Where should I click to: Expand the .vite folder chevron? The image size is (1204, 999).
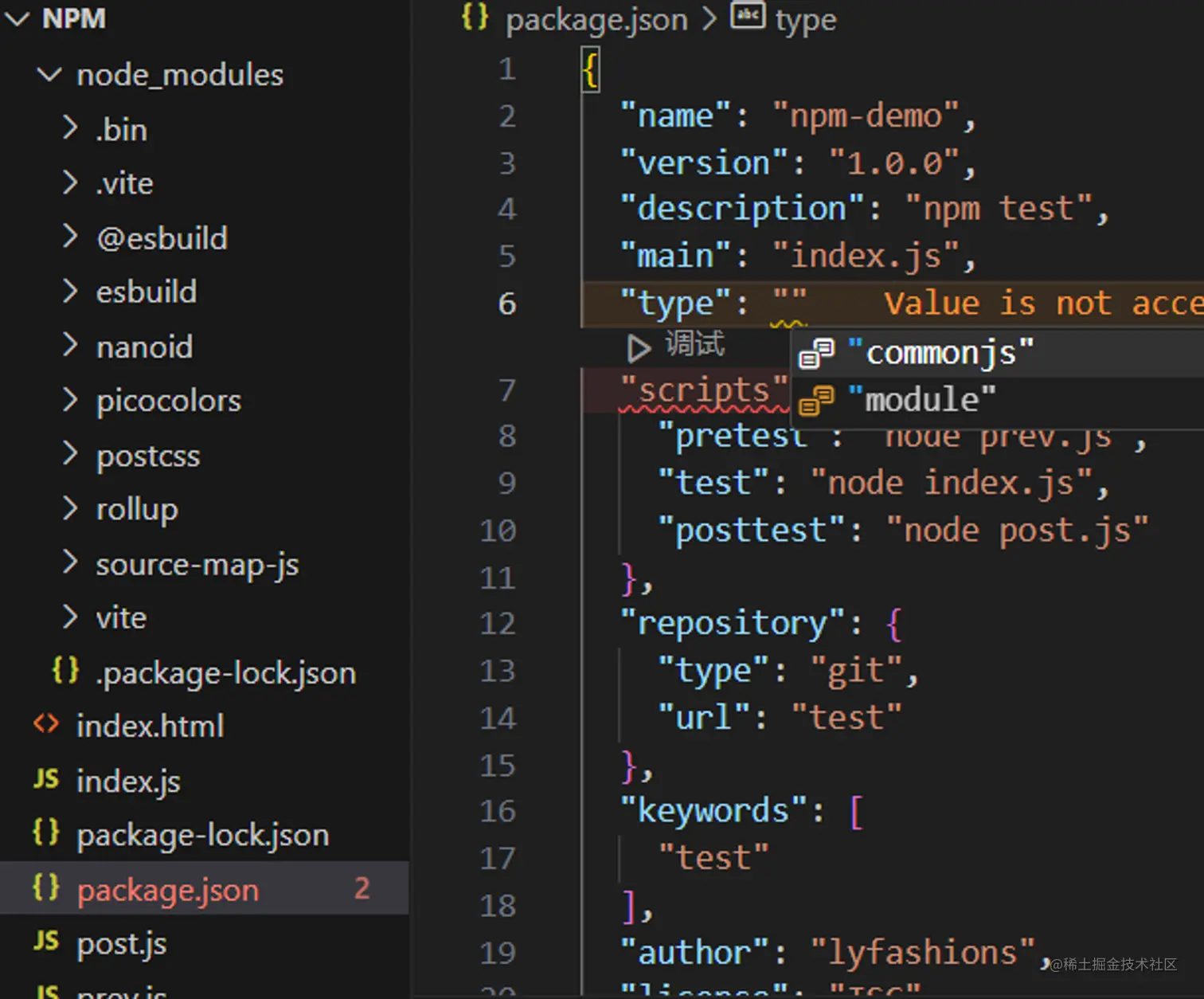coord(70,182)
